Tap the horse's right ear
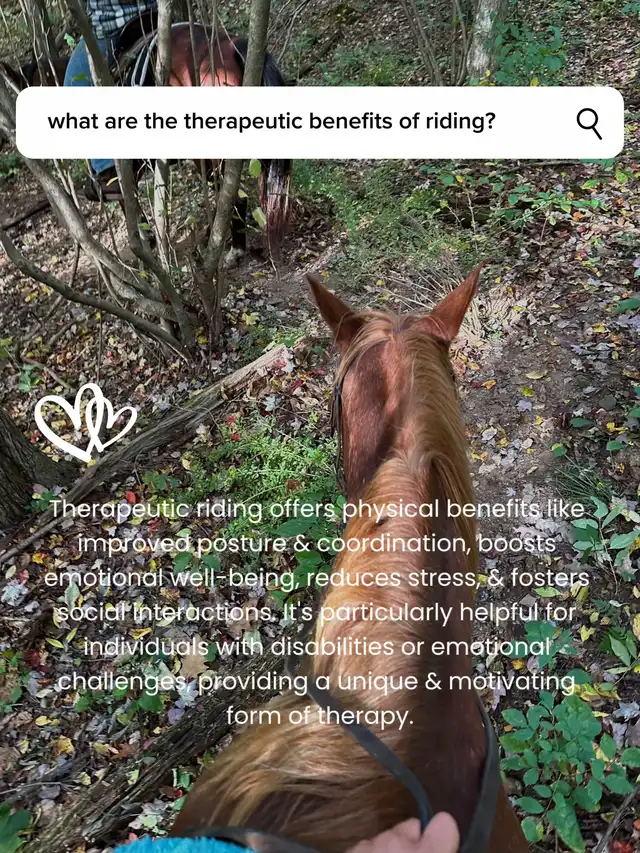Image resolution: width=640 pixels, height=853 pixels. 452,304
